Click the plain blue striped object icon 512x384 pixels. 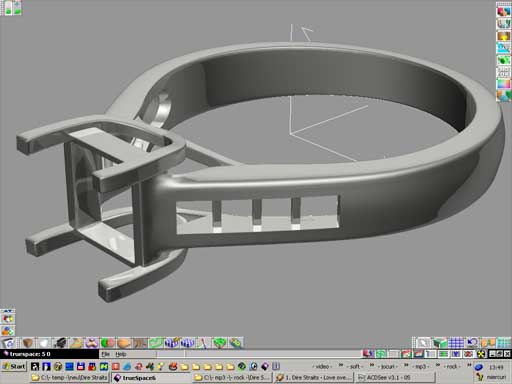coord(188,343)
